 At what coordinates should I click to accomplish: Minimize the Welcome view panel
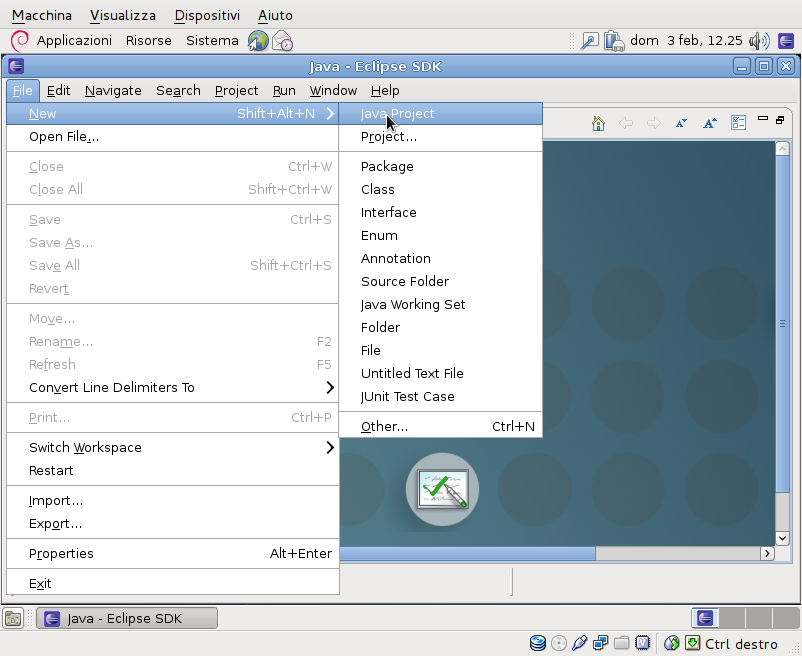point(763,119)
